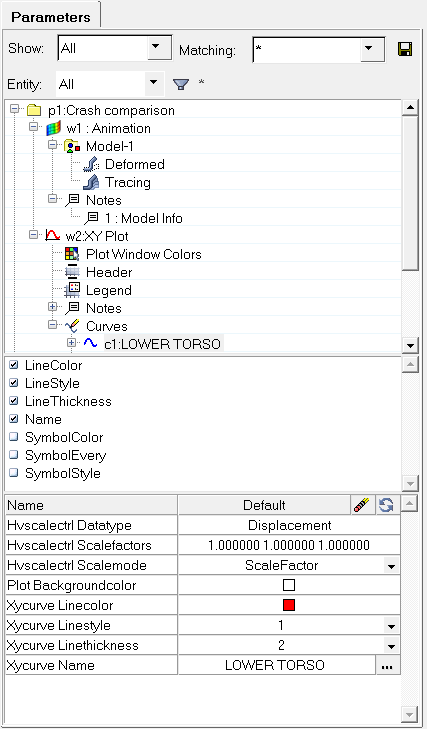Select the Parameters tab
Viewport: 427px width, 729px height.
click(51, 17)
